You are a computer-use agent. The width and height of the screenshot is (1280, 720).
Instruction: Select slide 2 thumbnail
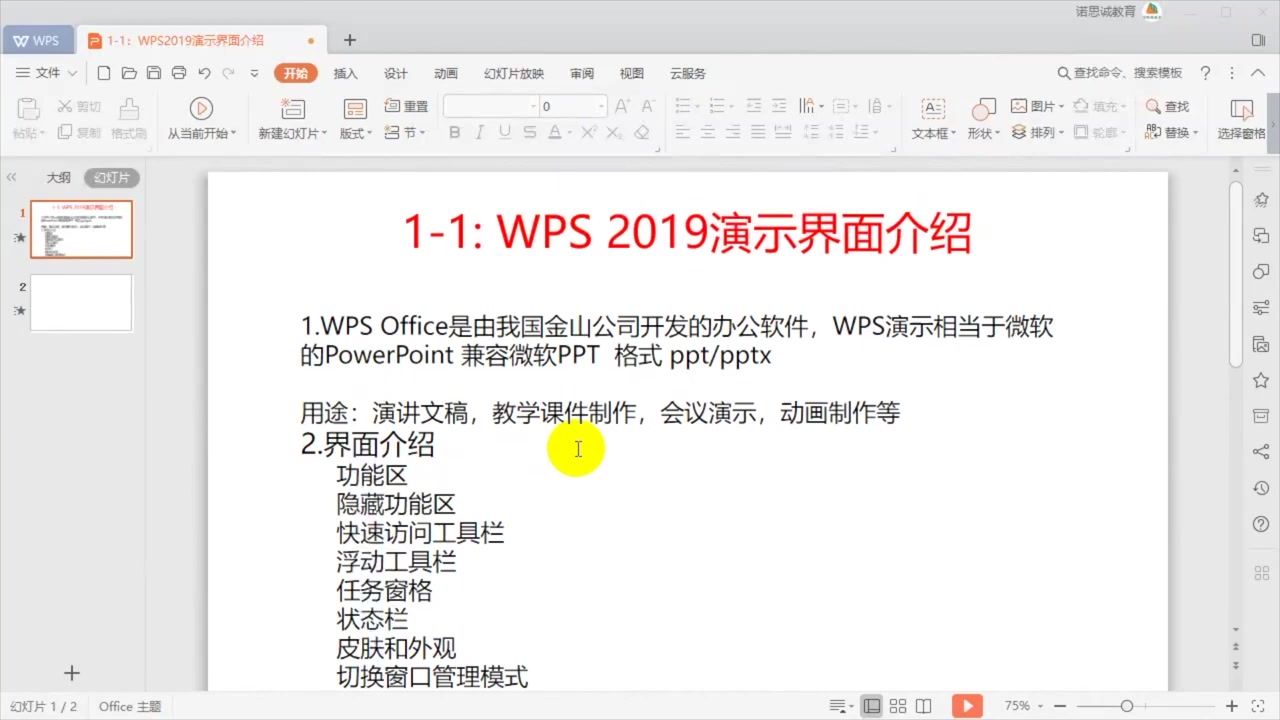[x=81, y=302]
